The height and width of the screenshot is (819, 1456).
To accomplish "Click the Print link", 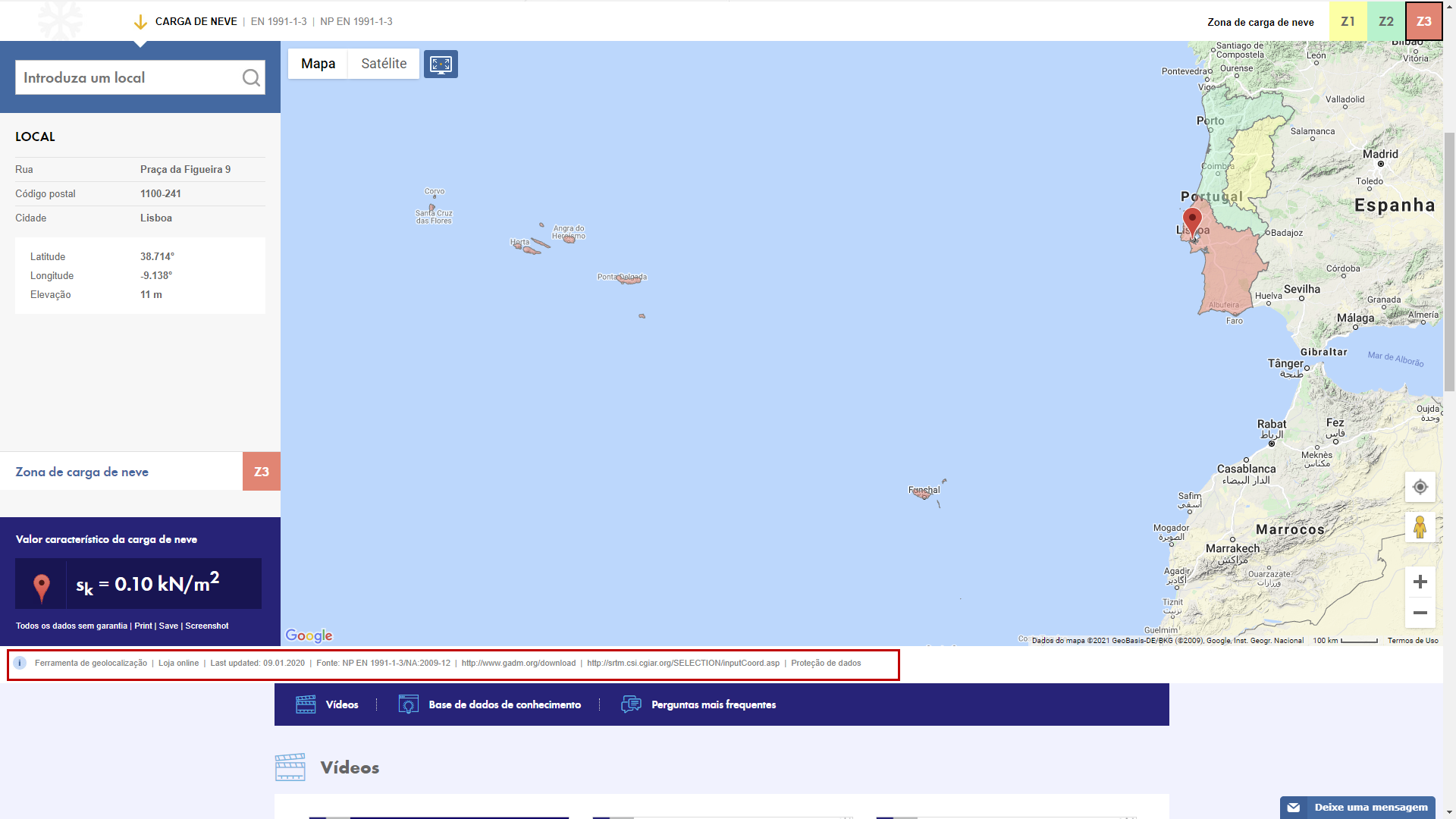I will coord(143,626).
